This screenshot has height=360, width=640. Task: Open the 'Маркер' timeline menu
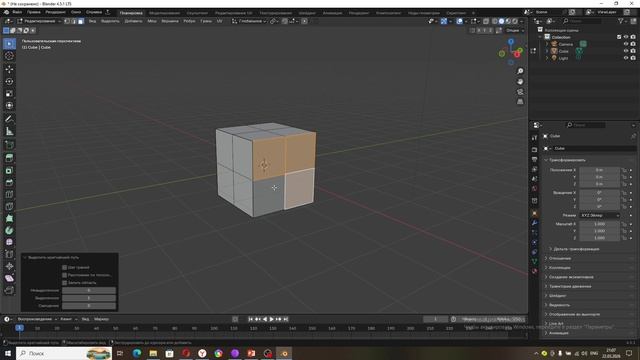(x=101, y=319)
